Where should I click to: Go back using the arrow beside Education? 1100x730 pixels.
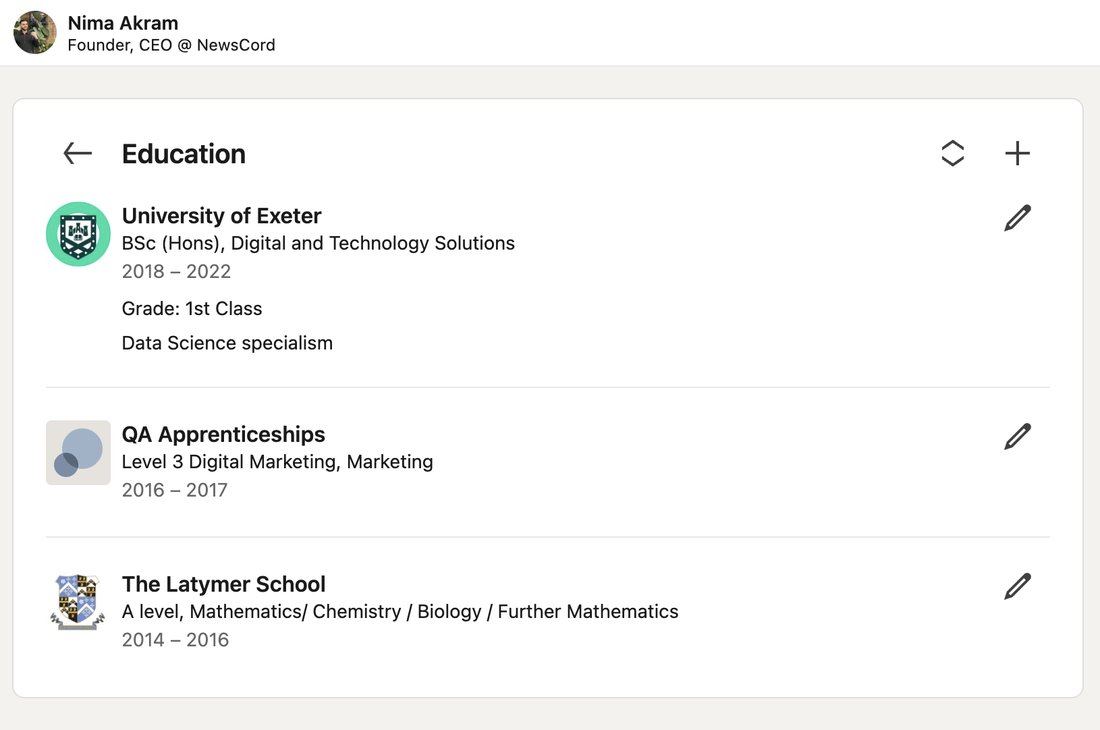pos(77,153)
